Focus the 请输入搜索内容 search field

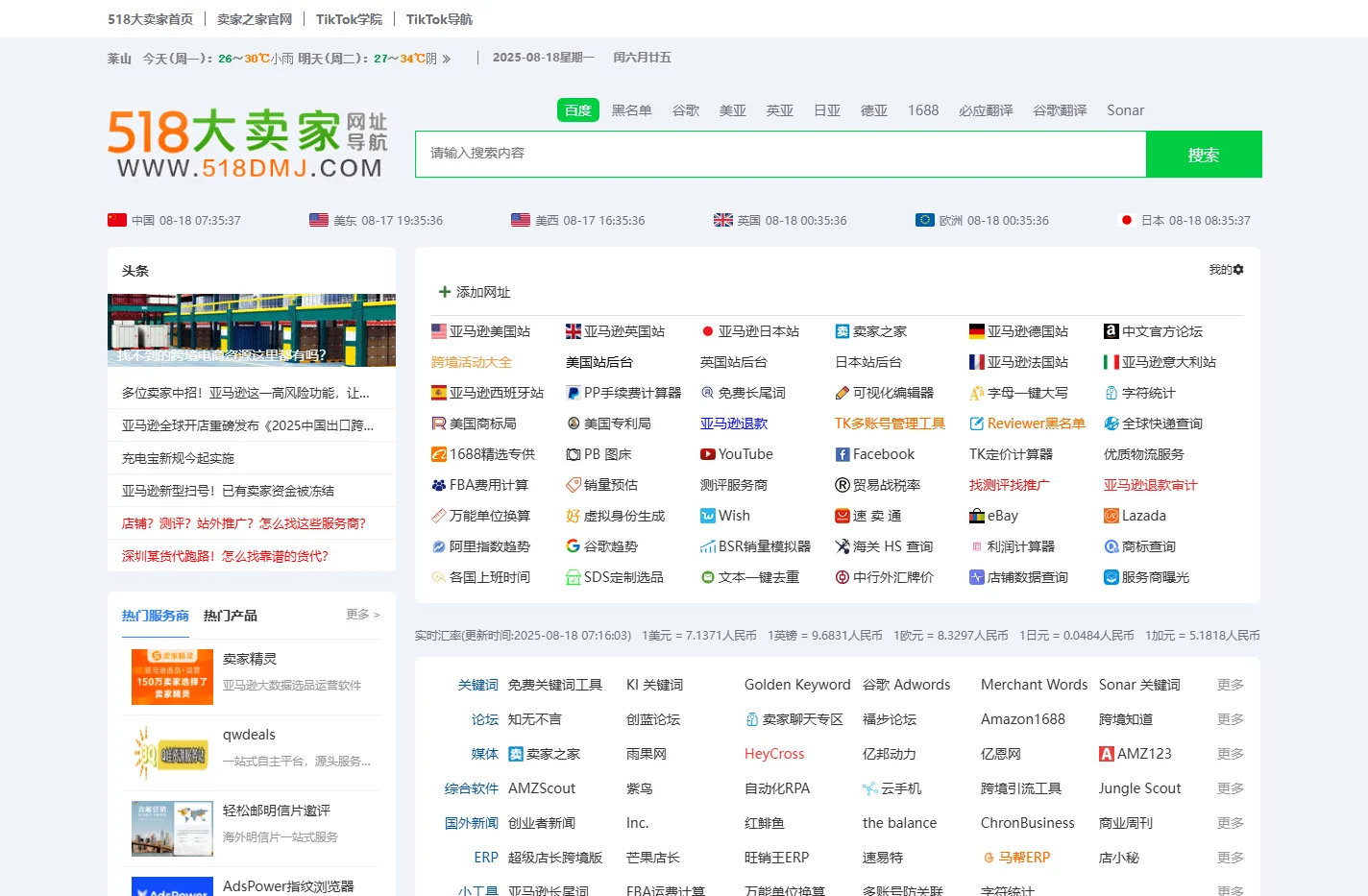(x=781, y=155)
